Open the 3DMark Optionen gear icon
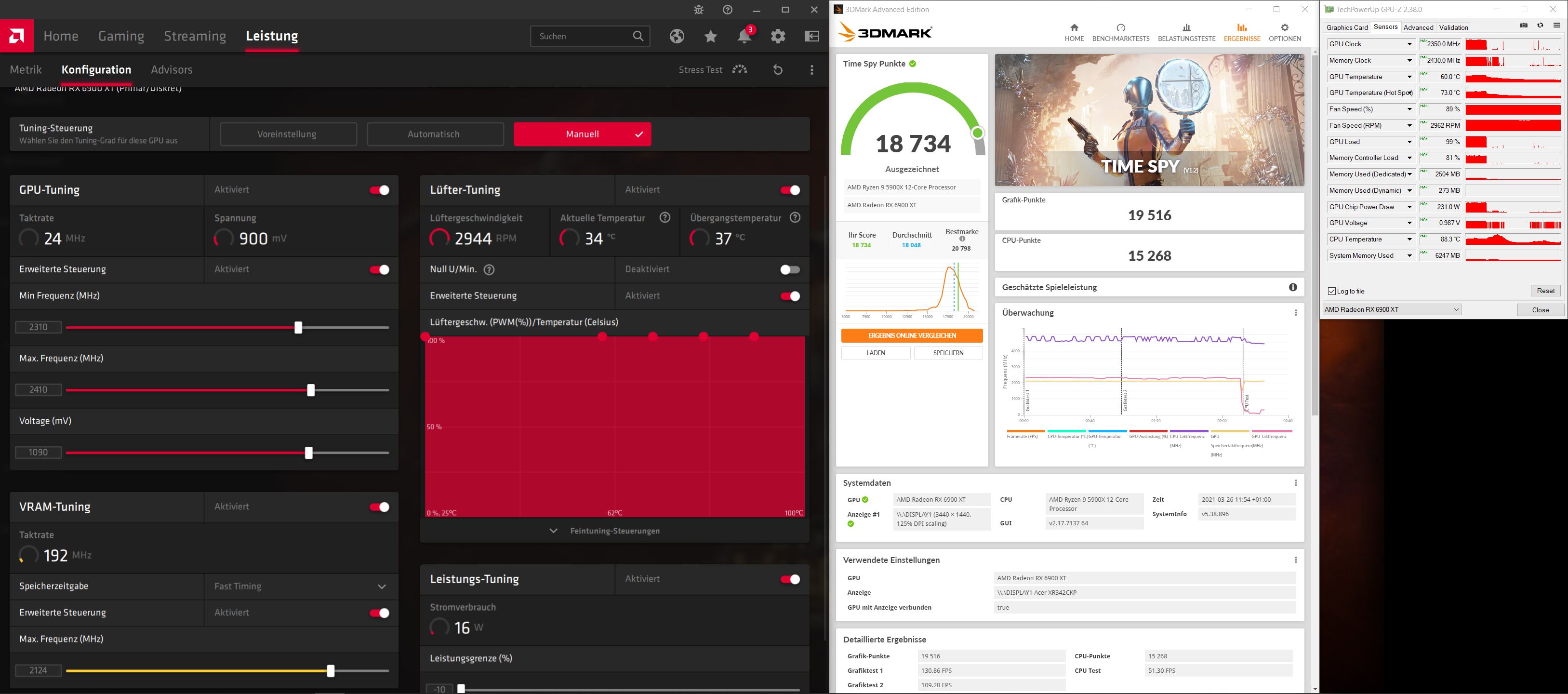 [1284, 27]
